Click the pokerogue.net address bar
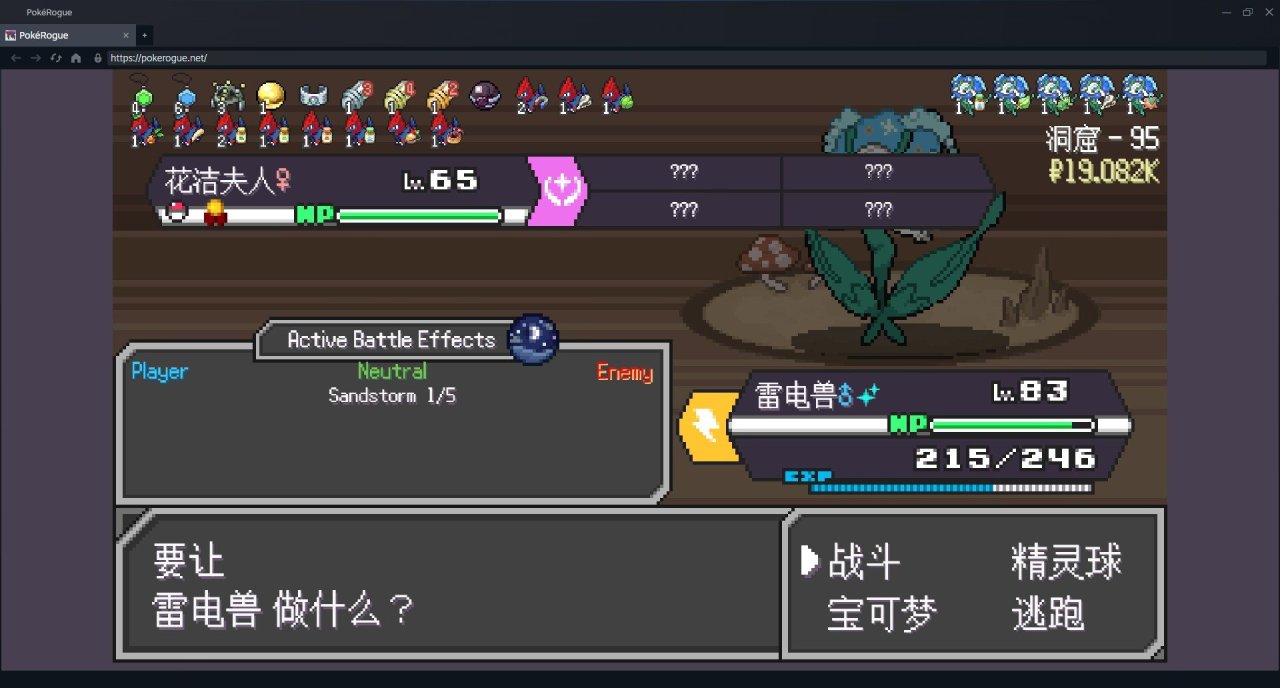This screenshot has height=688, width=1280. pyautogui.click(x=688, y=58)
